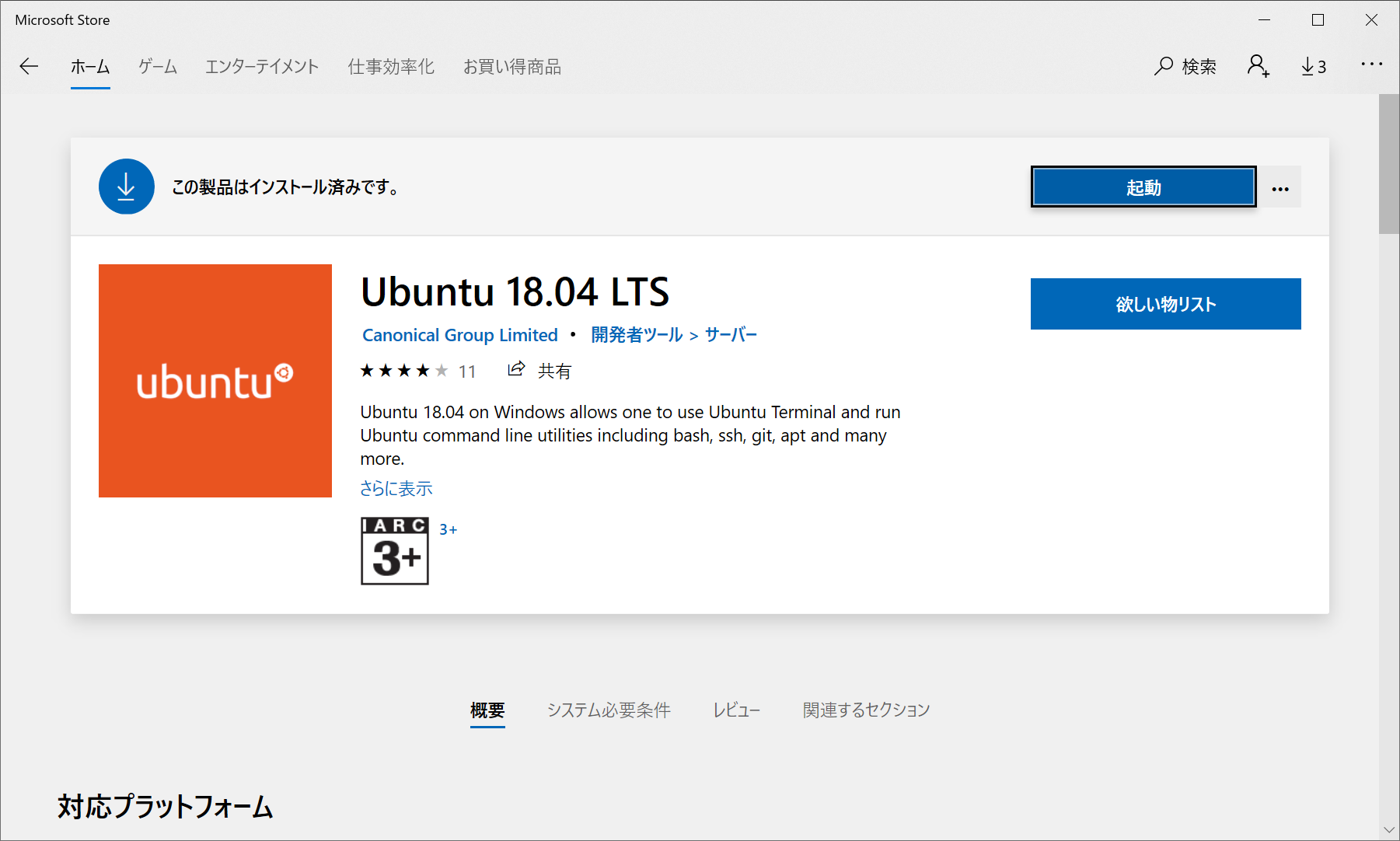Screen dimensions: 1400x841
Task: Open the 仕事効率化 tab
Action: [x=391, y=67]
